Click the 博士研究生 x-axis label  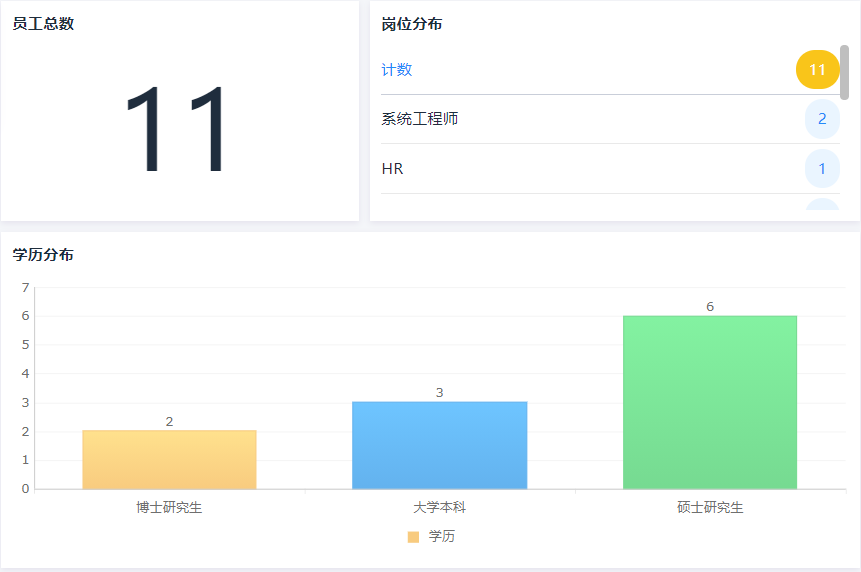169,508
